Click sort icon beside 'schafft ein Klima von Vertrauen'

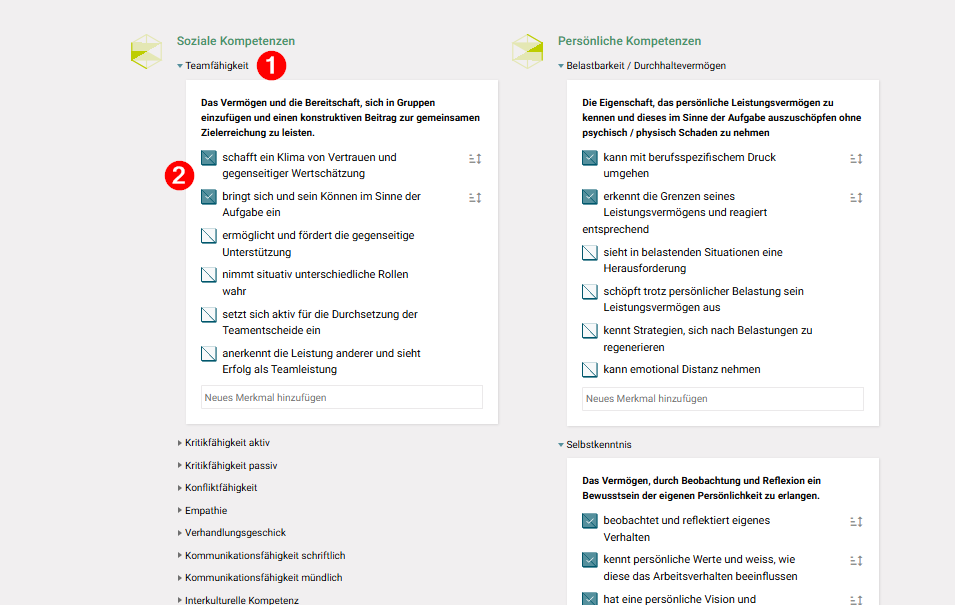pos(475,158)
